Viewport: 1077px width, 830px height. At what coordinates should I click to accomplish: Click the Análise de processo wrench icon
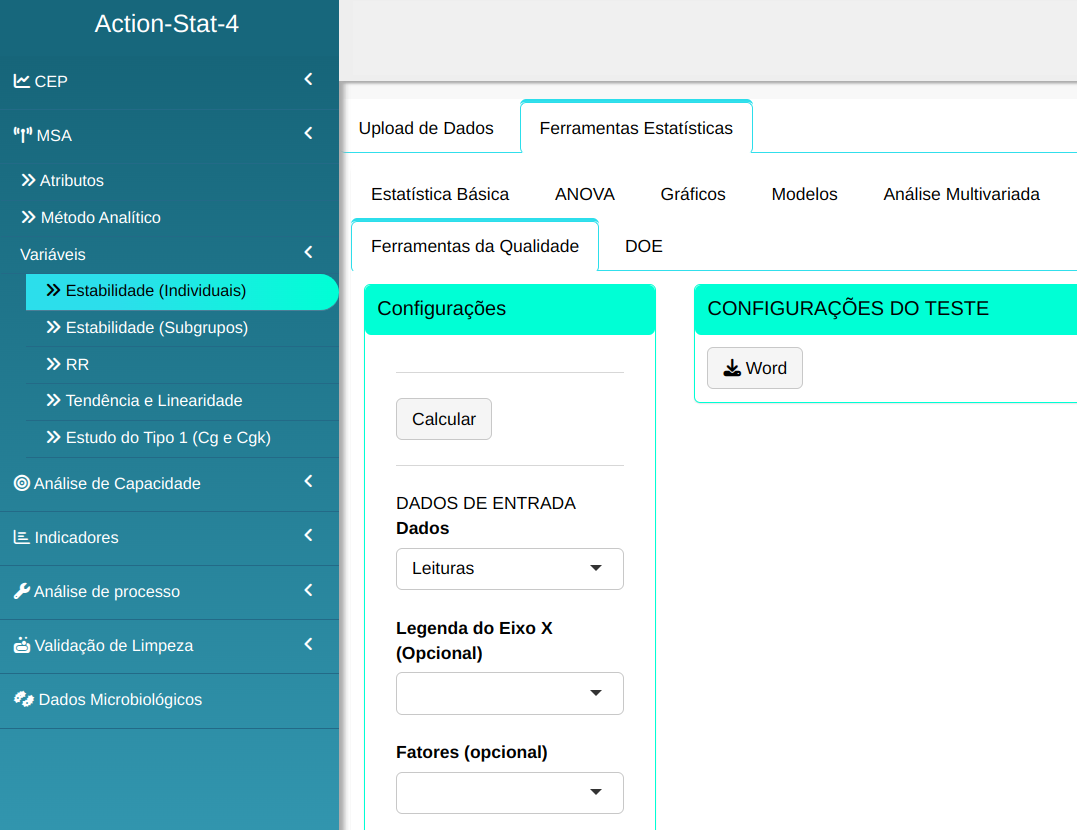(21, 591)
